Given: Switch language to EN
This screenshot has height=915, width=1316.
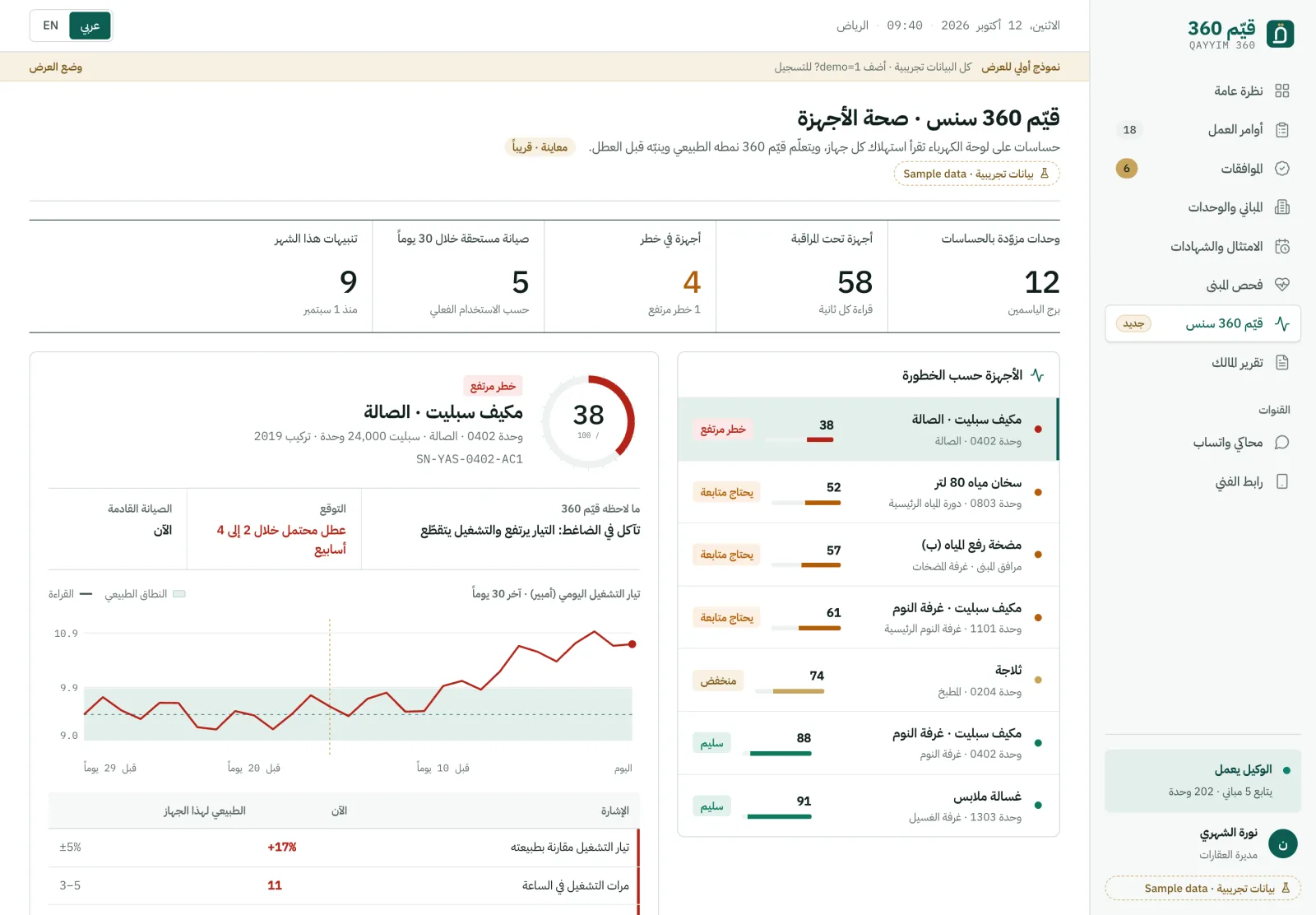Looking at the screenshot, I should coord(51,26).
